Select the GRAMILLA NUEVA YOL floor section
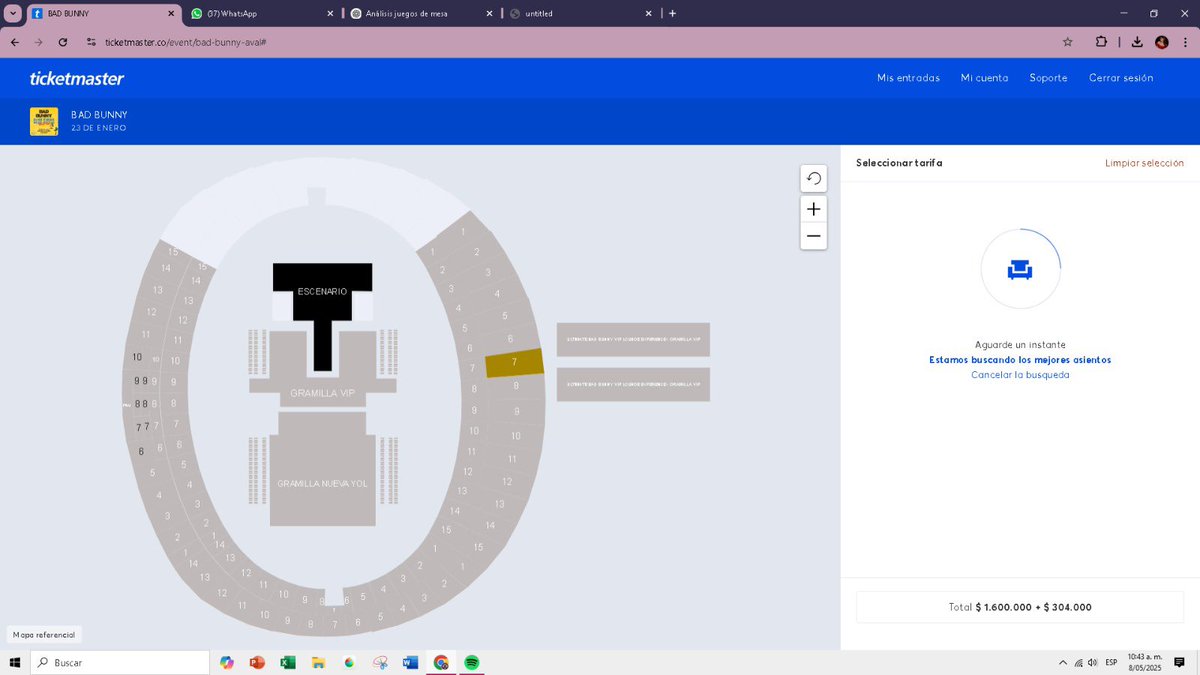Viewport: 1200px width, 675px height. pyautogui.click(x=322, y=483)
